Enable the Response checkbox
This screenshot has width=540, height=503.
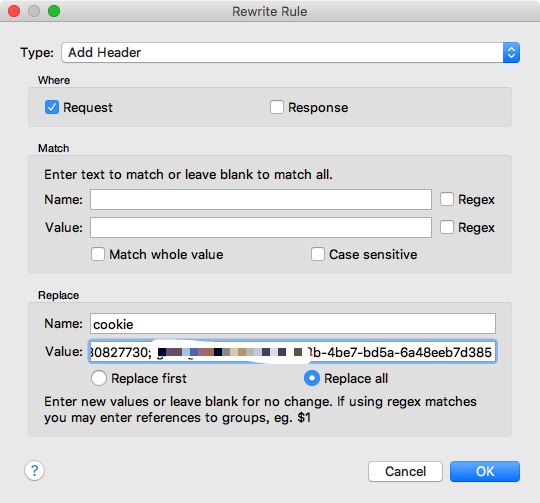click(x=277, y=107)
